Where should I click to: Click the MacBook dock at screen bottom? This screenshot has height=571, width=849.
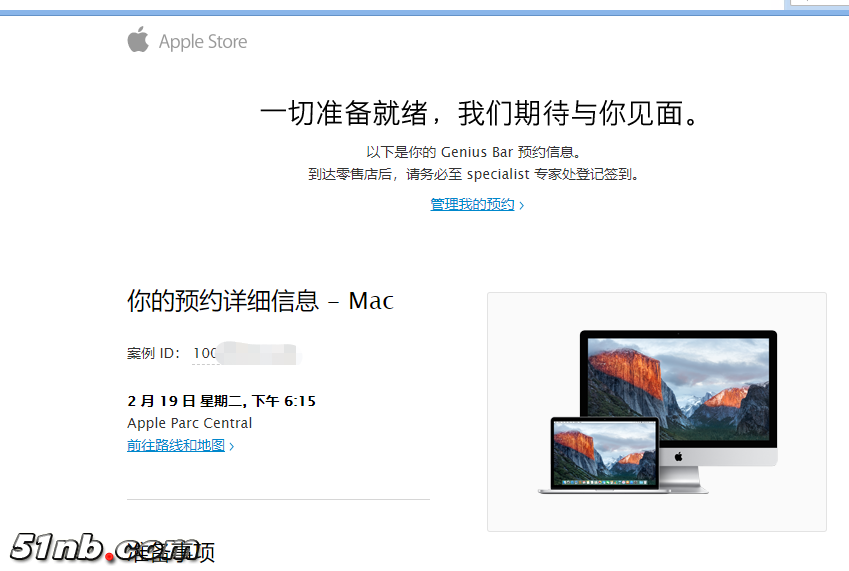pyautogui.click(x=604, y=482)
